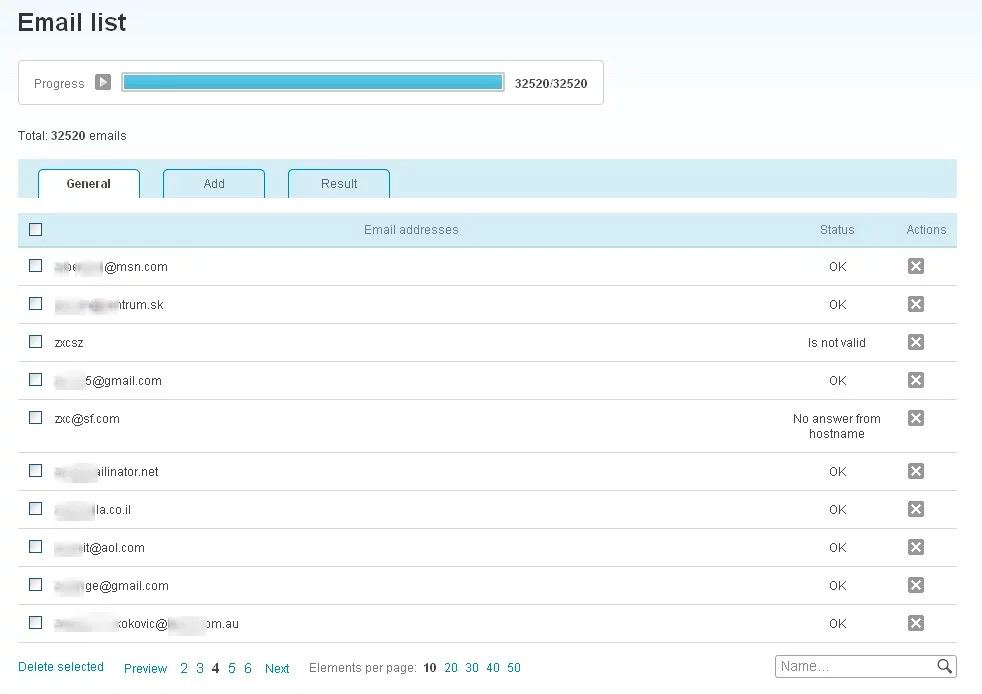
Task: Tick the 5@gmail.com checkbox
Action: click(x=36, y=380)
